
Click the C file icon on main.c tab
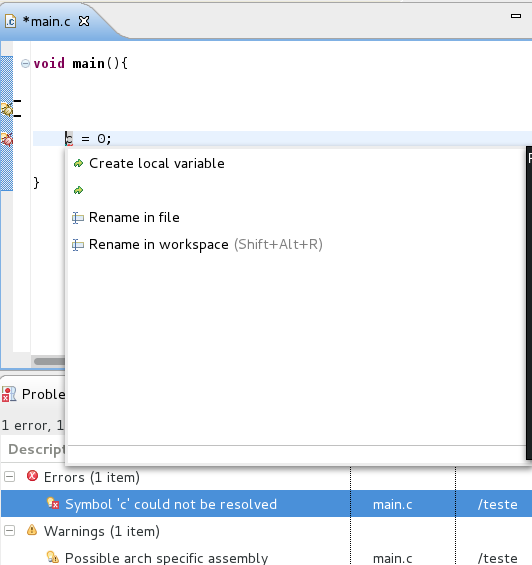[x=10, y=22]
